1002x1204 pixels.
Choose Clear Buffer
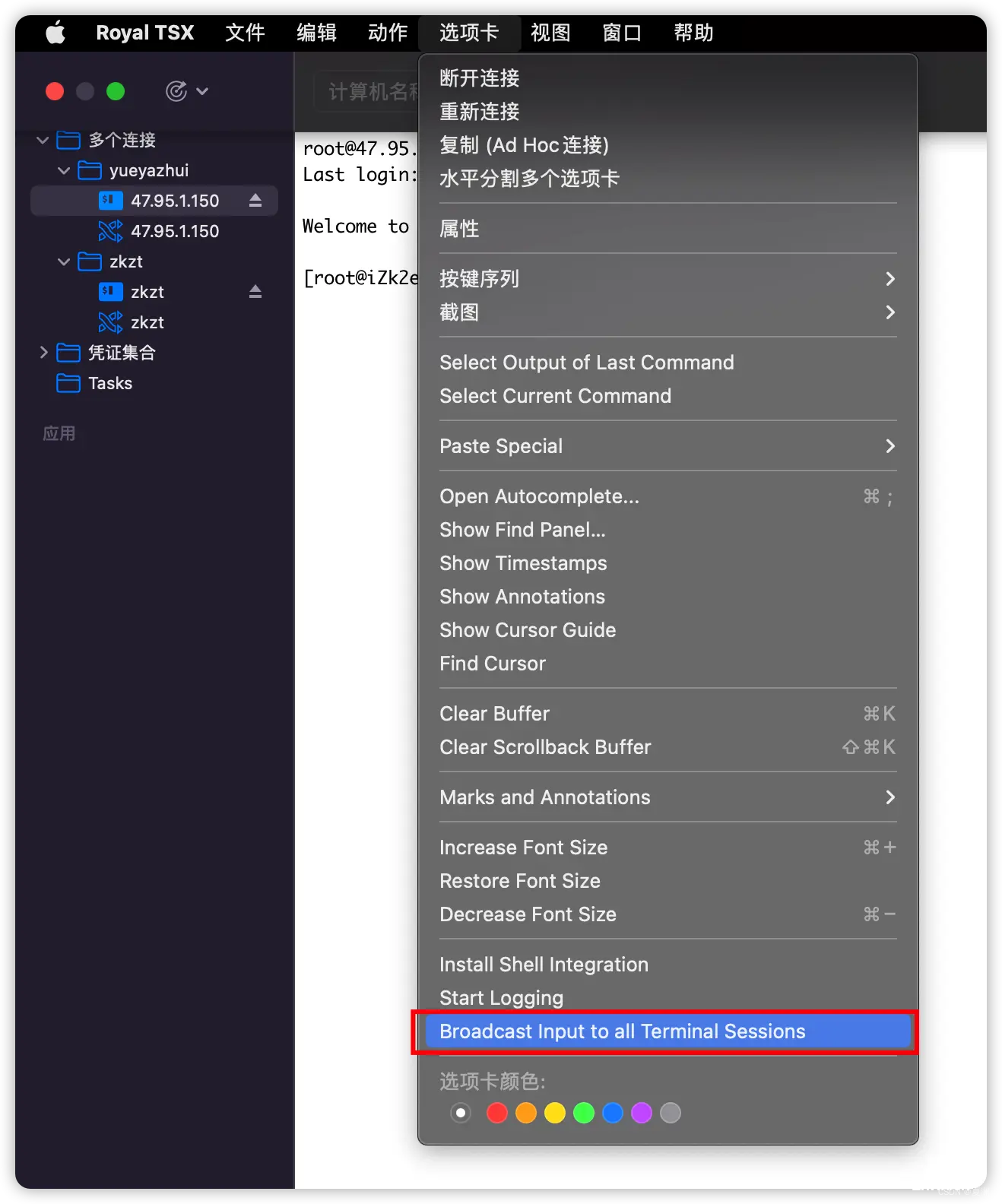667,714
